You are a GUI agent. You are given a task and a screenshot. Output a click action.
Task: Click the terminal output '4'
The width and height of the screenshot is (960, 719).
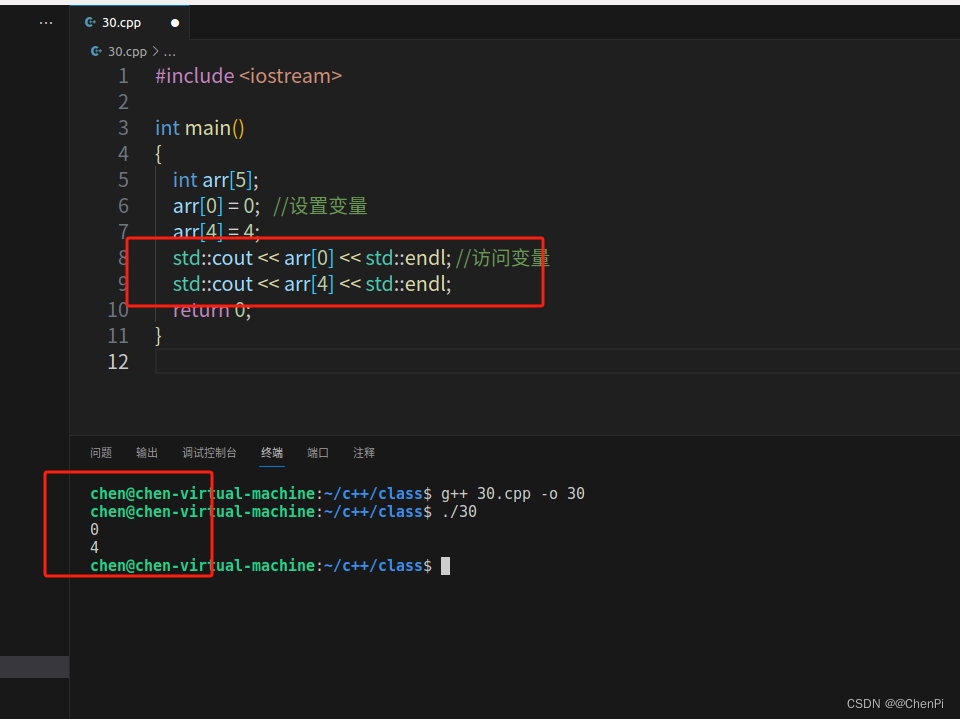(94, 548)
